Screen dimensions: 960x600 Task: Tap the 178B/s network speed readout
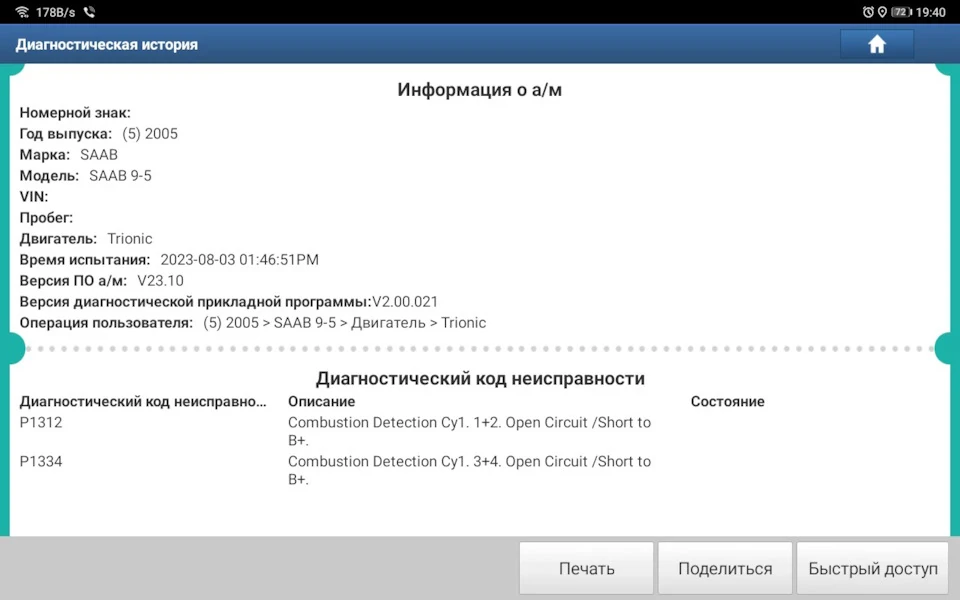55,12
